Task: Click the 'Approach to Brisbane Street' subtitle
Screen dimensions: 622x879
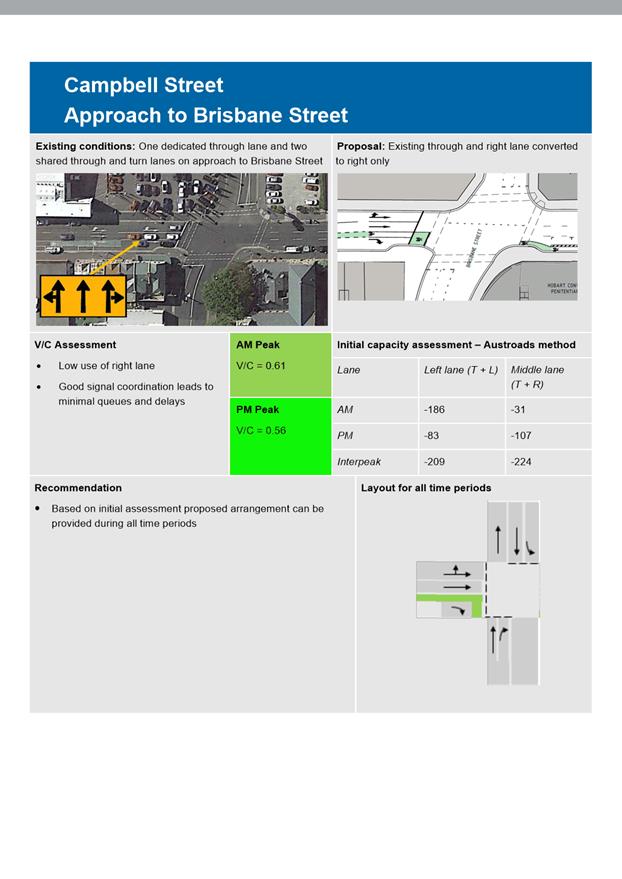Action: 206,115
